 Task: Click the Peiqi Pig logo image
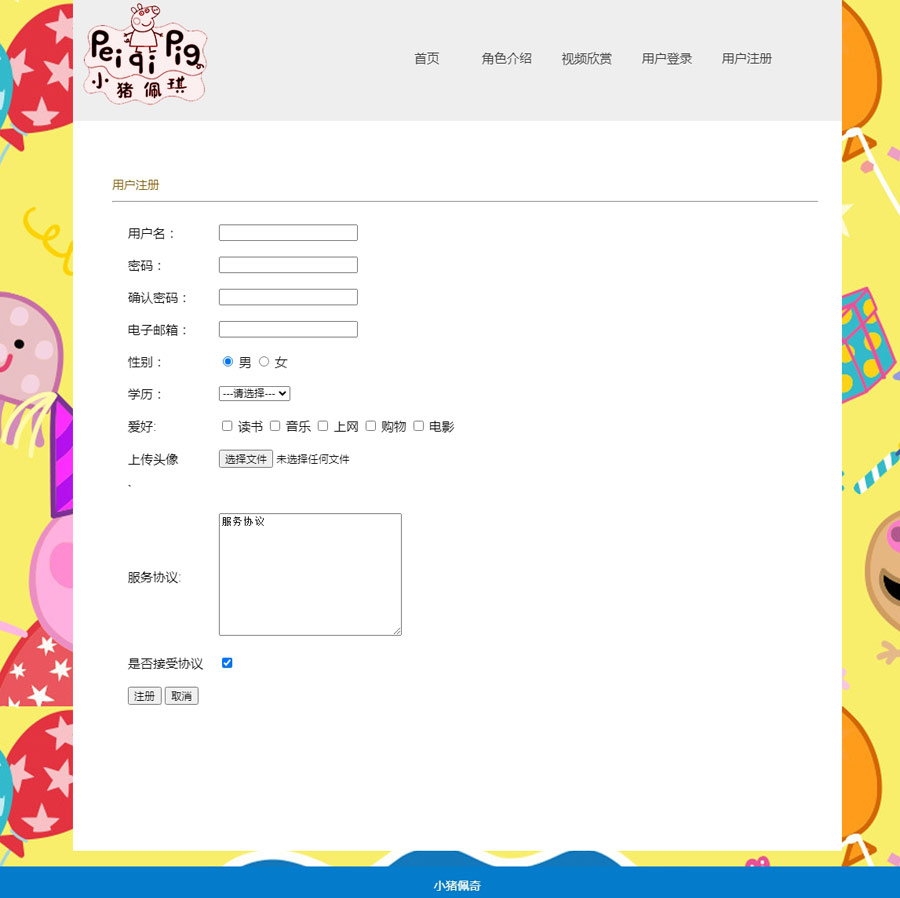coord(145,55)
